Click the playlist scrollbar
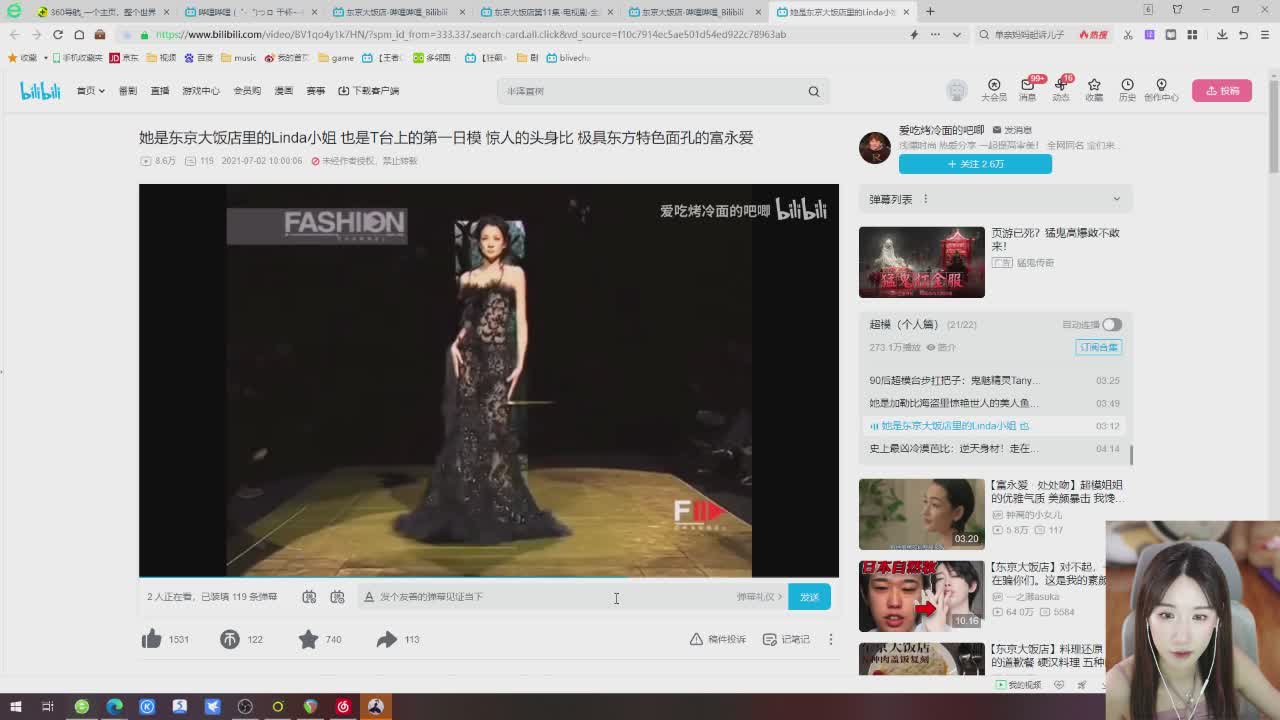The width and height of the screenshot is (1280, 720). click(1131, 455)
